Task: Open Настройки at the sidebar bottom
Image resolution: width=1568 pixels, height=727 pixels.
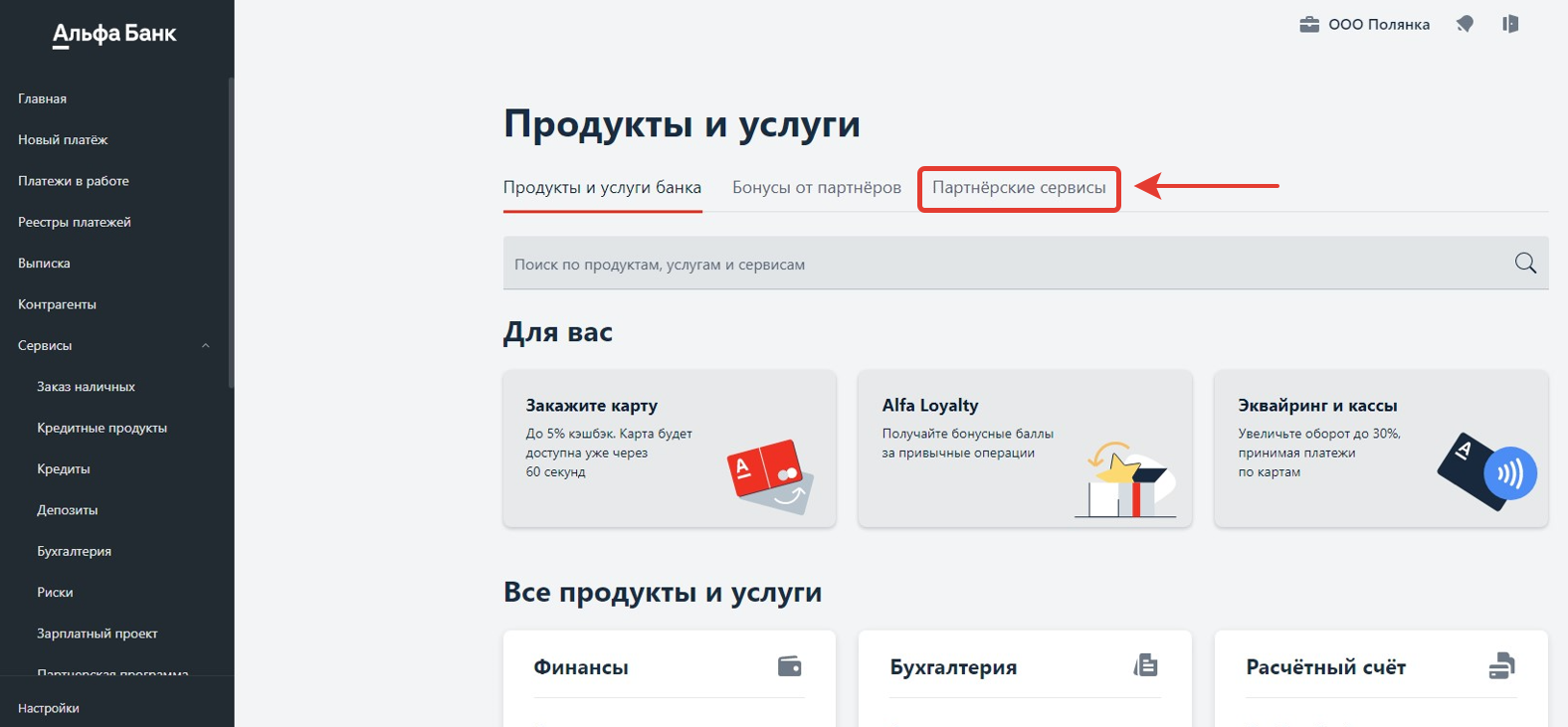Action: click(x=49, y=708)
